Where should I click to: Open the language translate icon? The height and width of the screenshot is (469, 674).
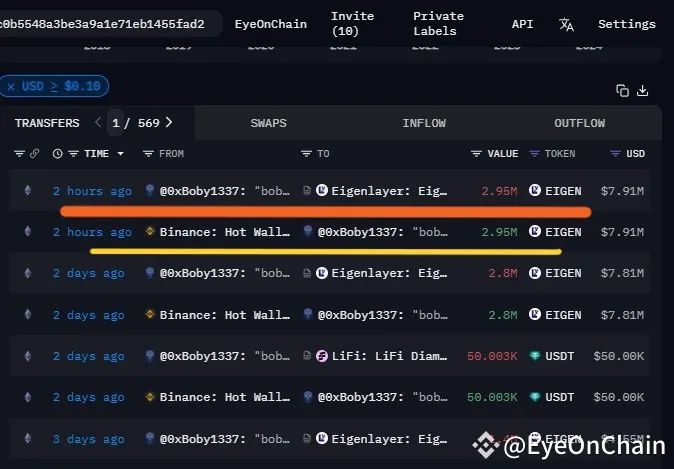(x=566, y=25)
